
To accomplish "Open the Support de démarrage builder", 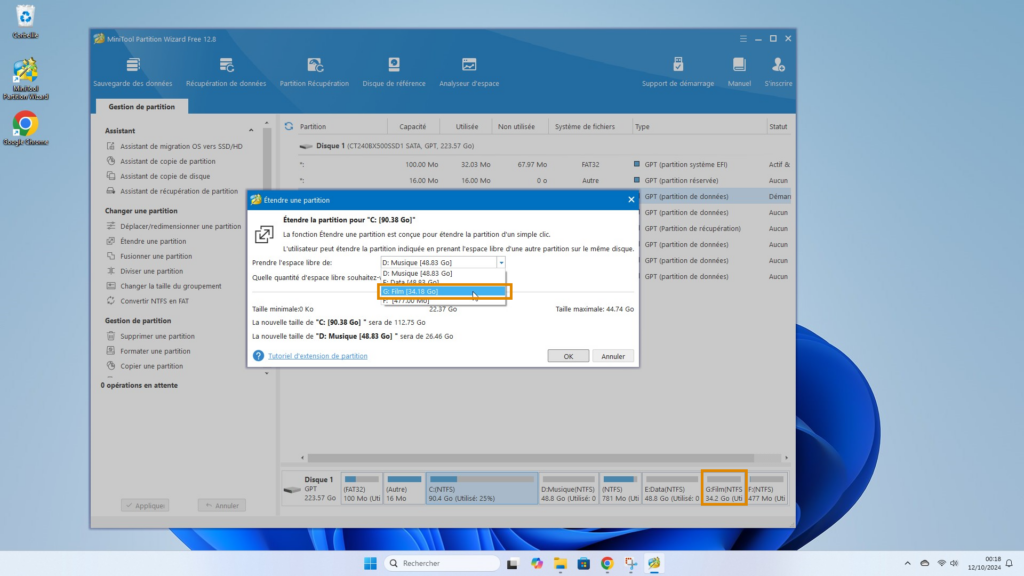I will pyautogui.click(x=678, y=72).
